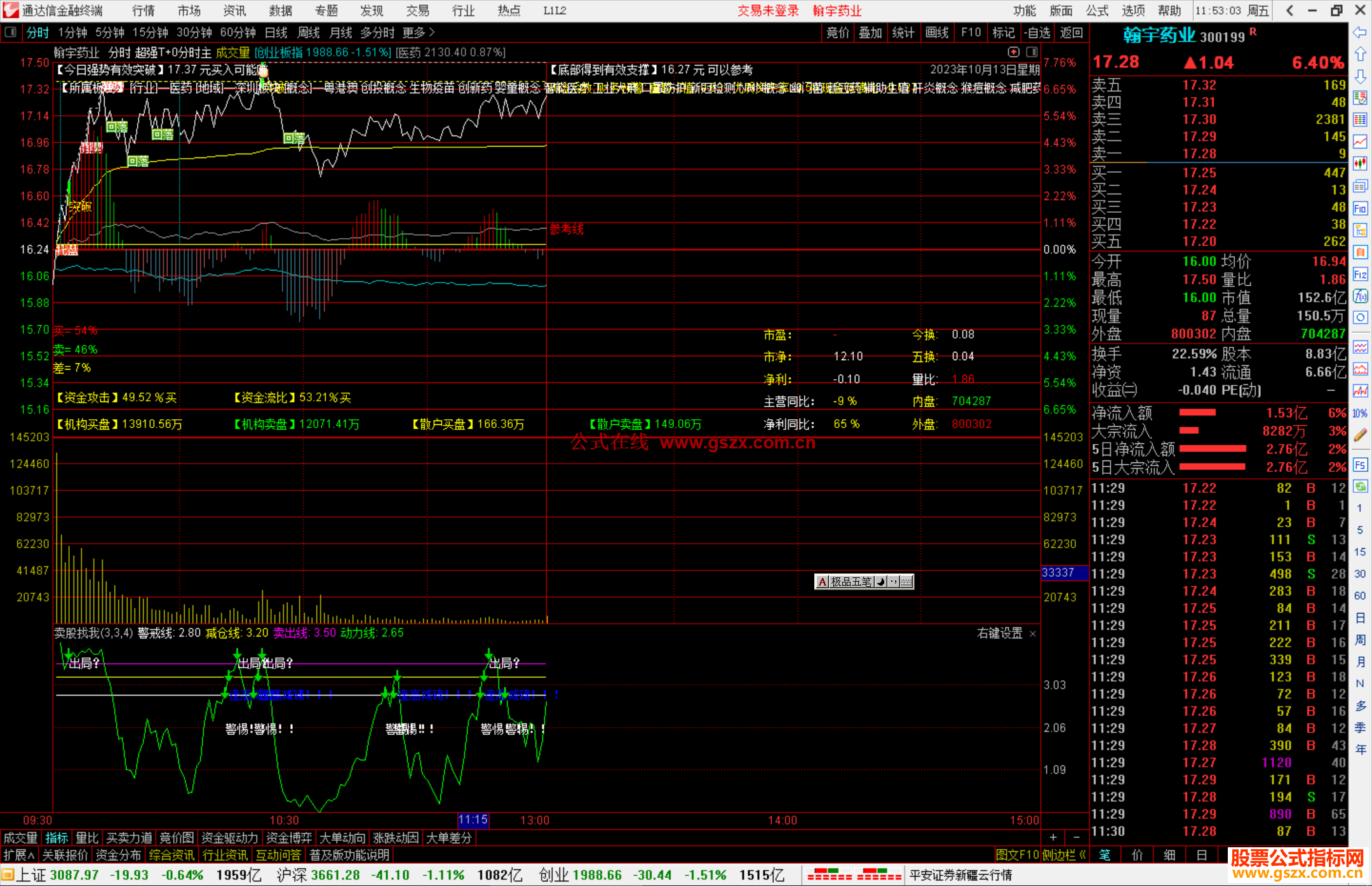Click the F12 trading sidebar icon
This screenshot has height=886, width=1372.
click(x=1360, y=274)
